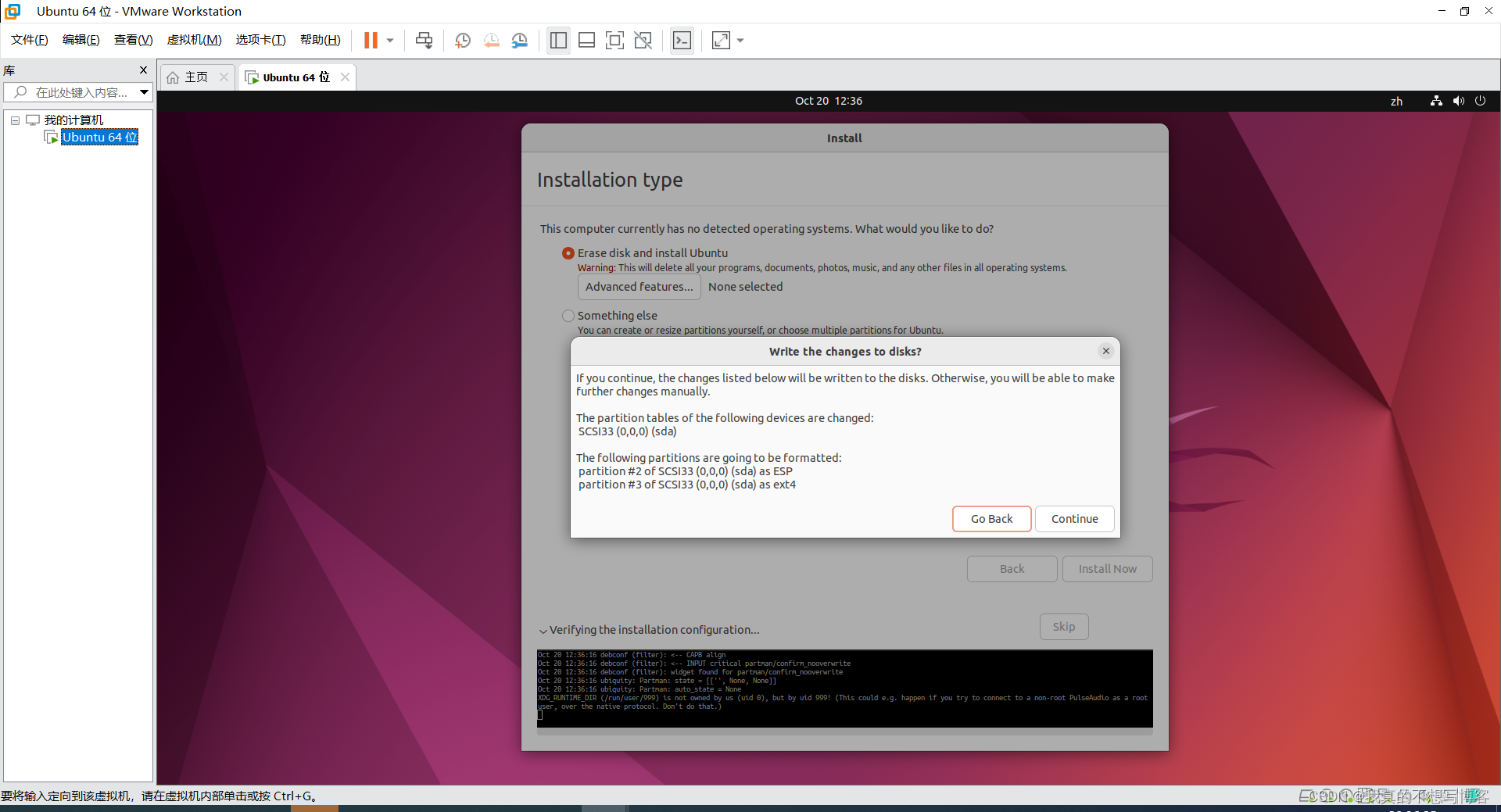Open the library search dropdown arrow

[145, 92]
